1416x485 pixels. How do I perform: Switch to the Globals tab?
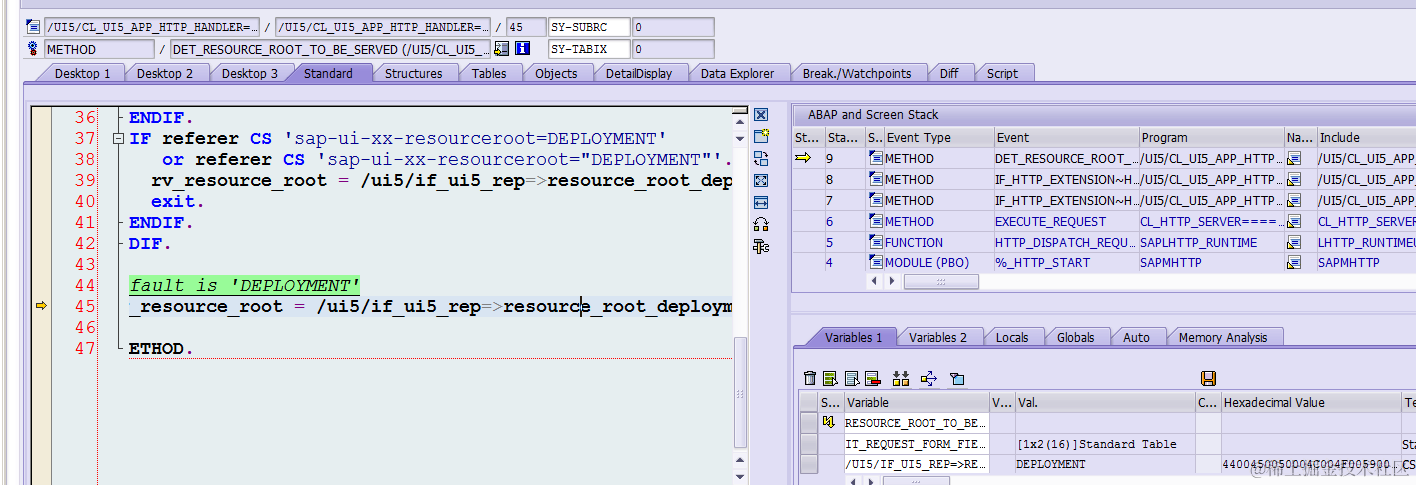pos(1075,338)
